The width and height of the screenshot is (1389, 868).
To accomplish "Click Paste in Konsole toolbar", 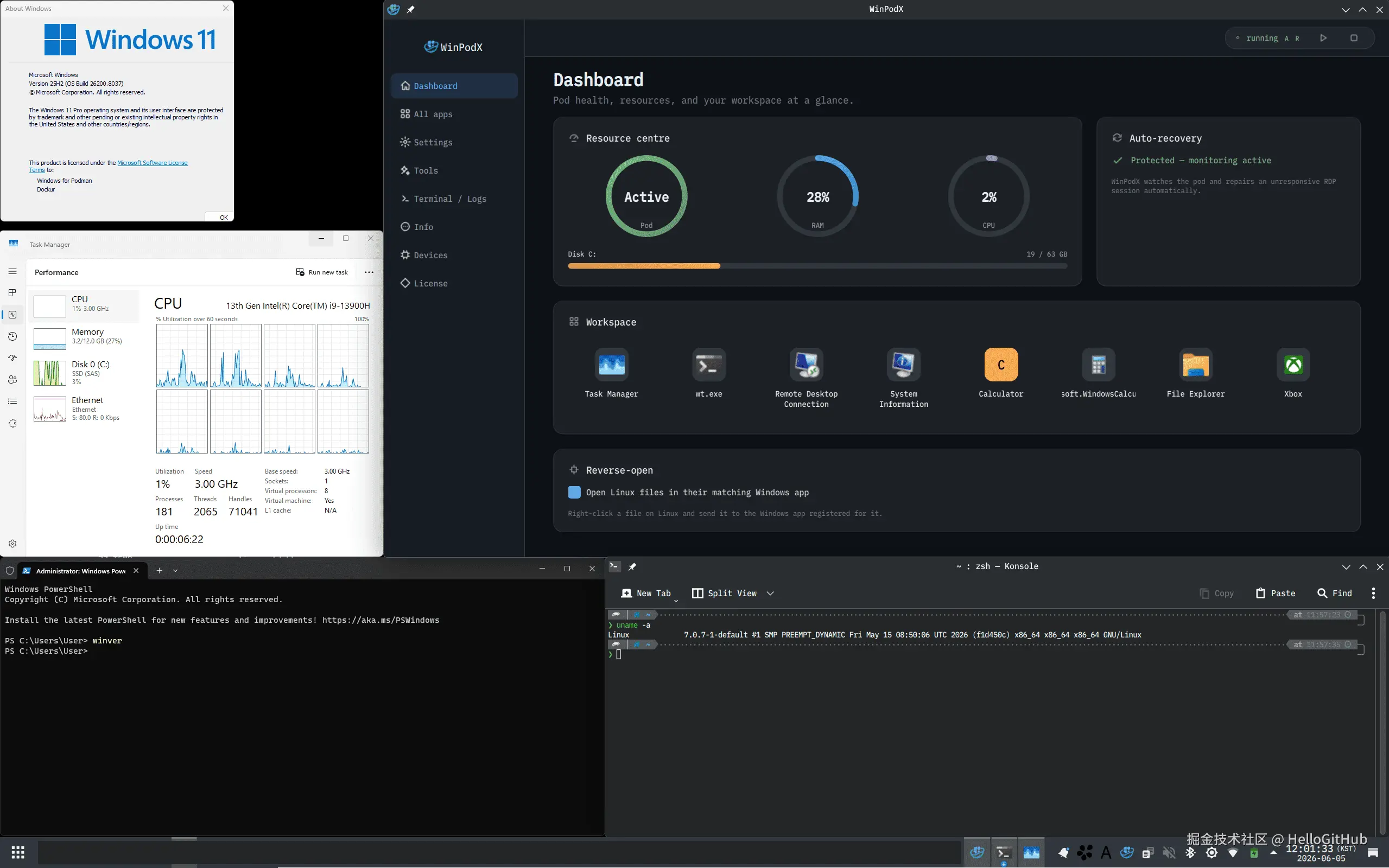I will coord(1276,593).
